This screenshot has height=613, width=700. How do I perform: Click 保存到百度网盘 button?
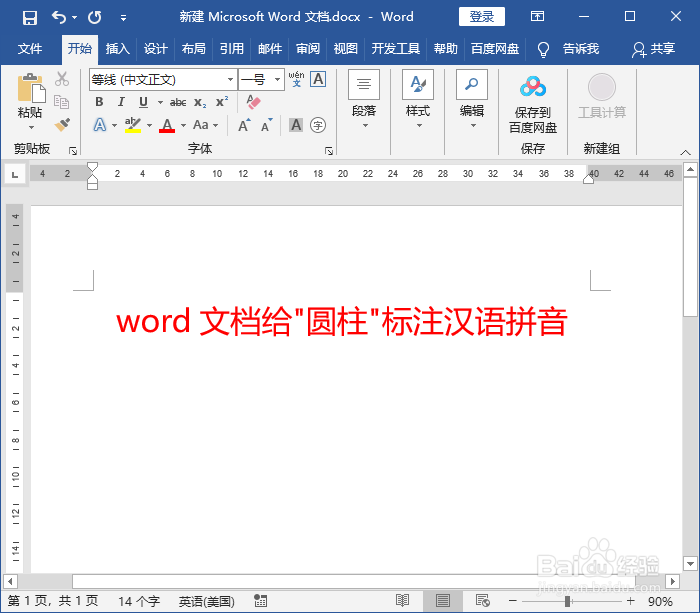[x=533, y=104]
